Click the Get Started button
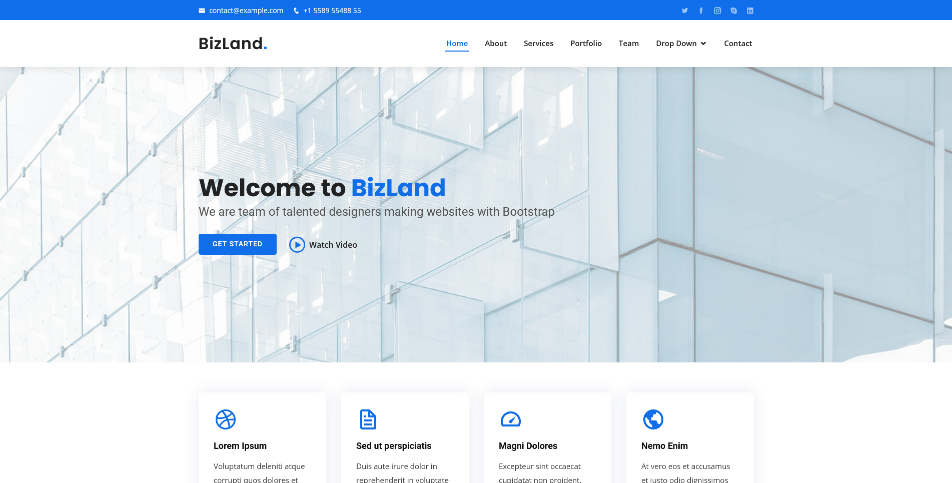The height and width of the screenshot is (483, 952). (x=237, y=244)
